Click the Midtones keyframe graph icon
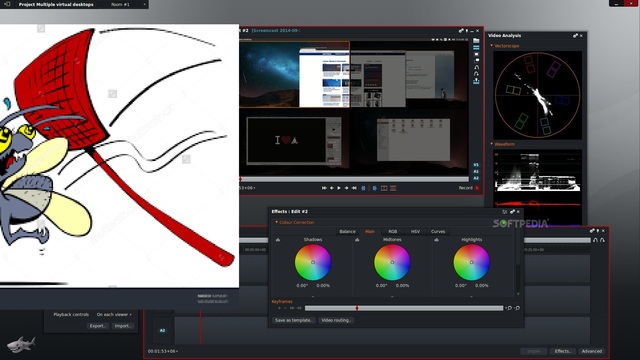 coord(357,240)
